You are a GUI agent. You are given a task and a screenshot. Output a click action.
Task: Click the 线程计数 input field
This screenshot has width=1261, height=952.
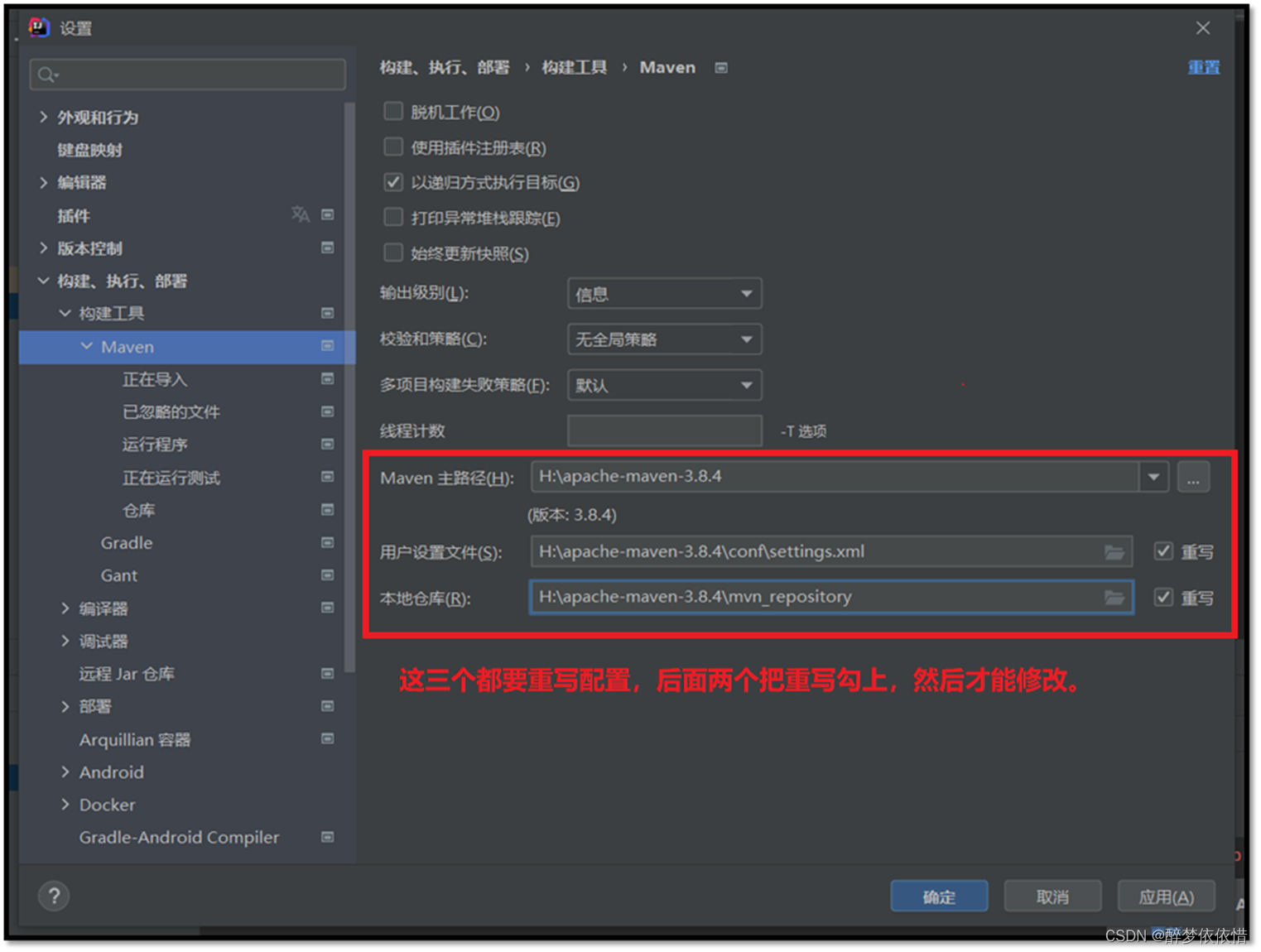pos(664,430)
